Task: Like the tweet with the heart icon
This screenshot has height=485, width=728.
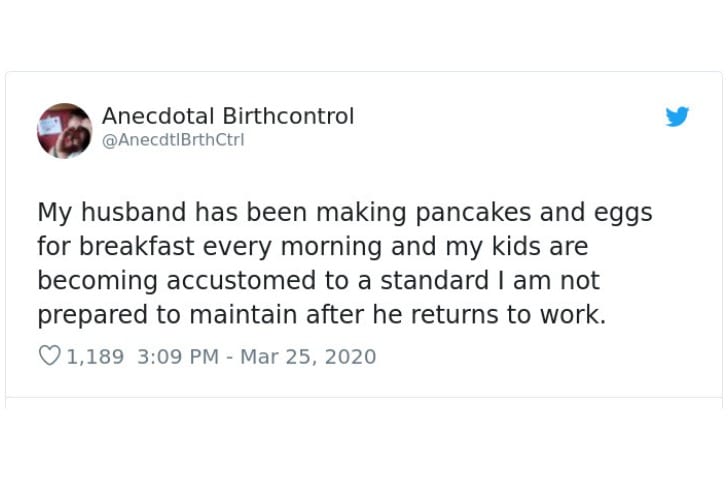Action: tap(49, 356)
